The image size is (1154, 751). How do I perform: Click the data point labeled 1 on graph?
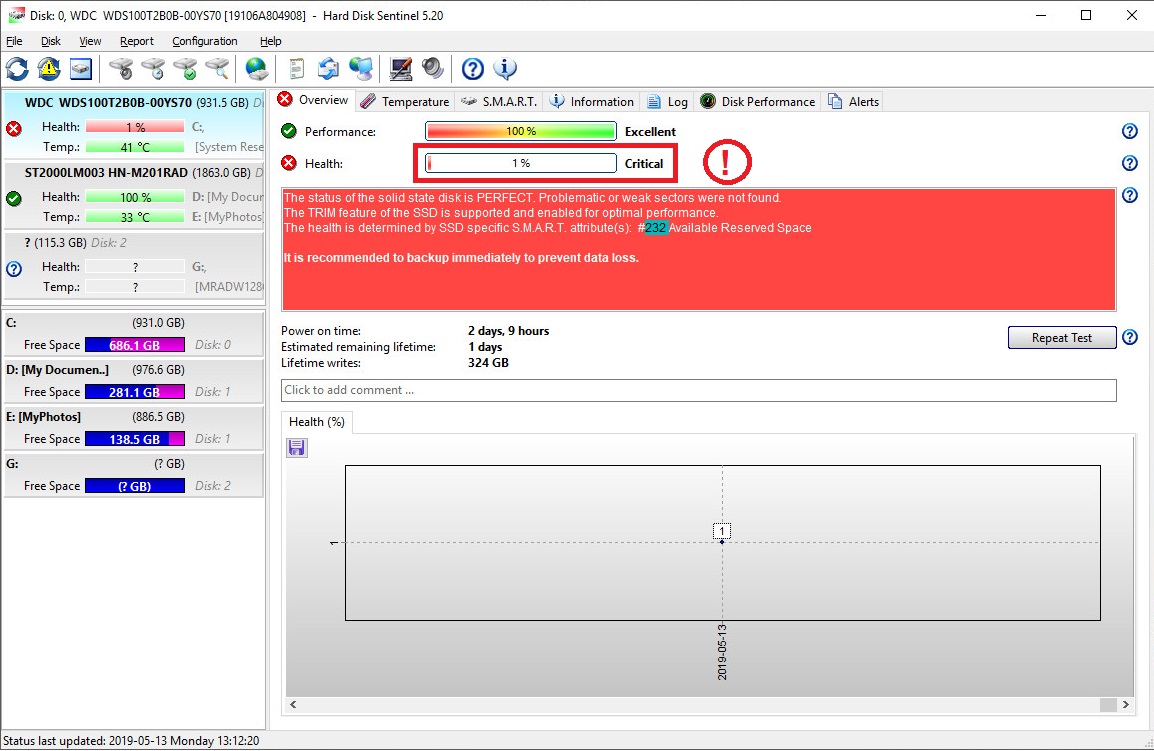722,531
